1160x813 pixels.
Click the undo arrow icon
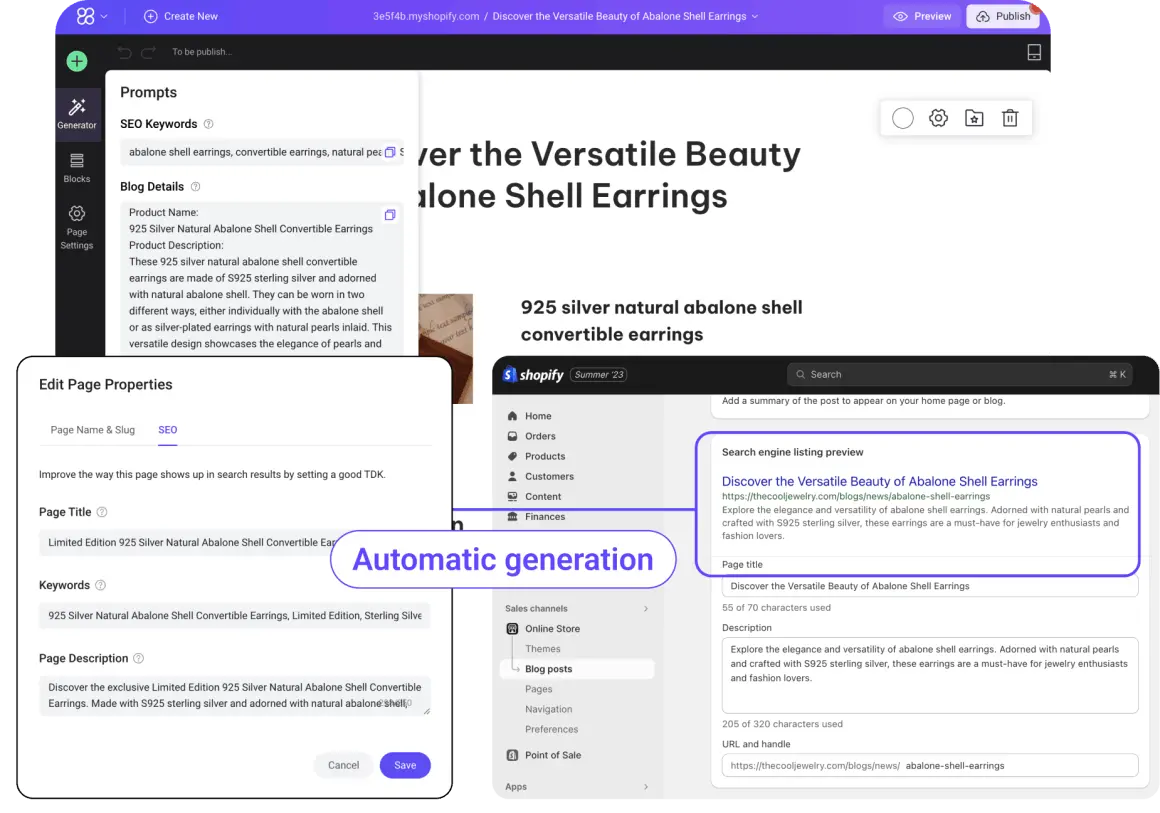click(x=125, y=52)
